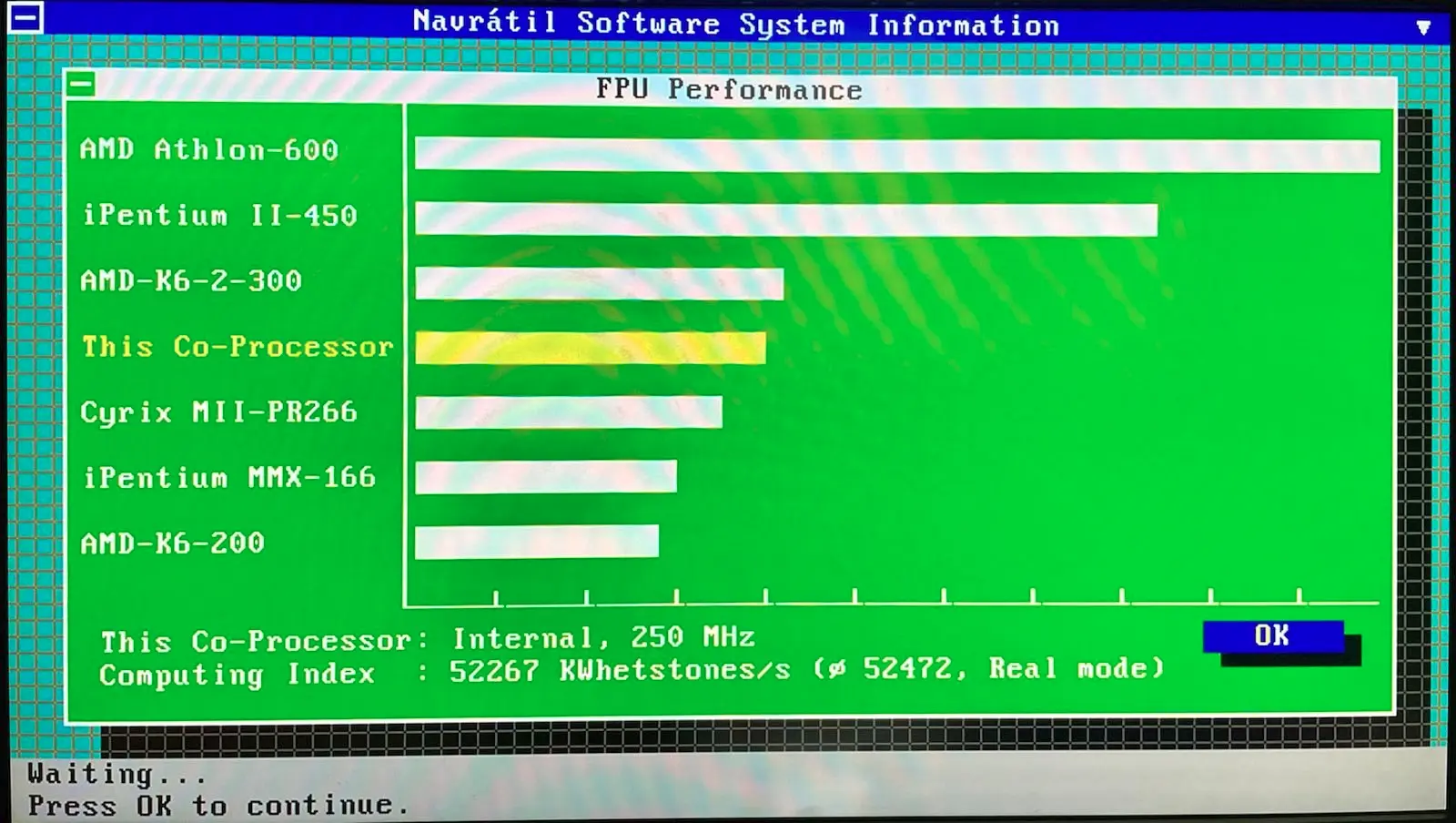Click the OK button
The image size is (1456, 823).
point(1272,635)
